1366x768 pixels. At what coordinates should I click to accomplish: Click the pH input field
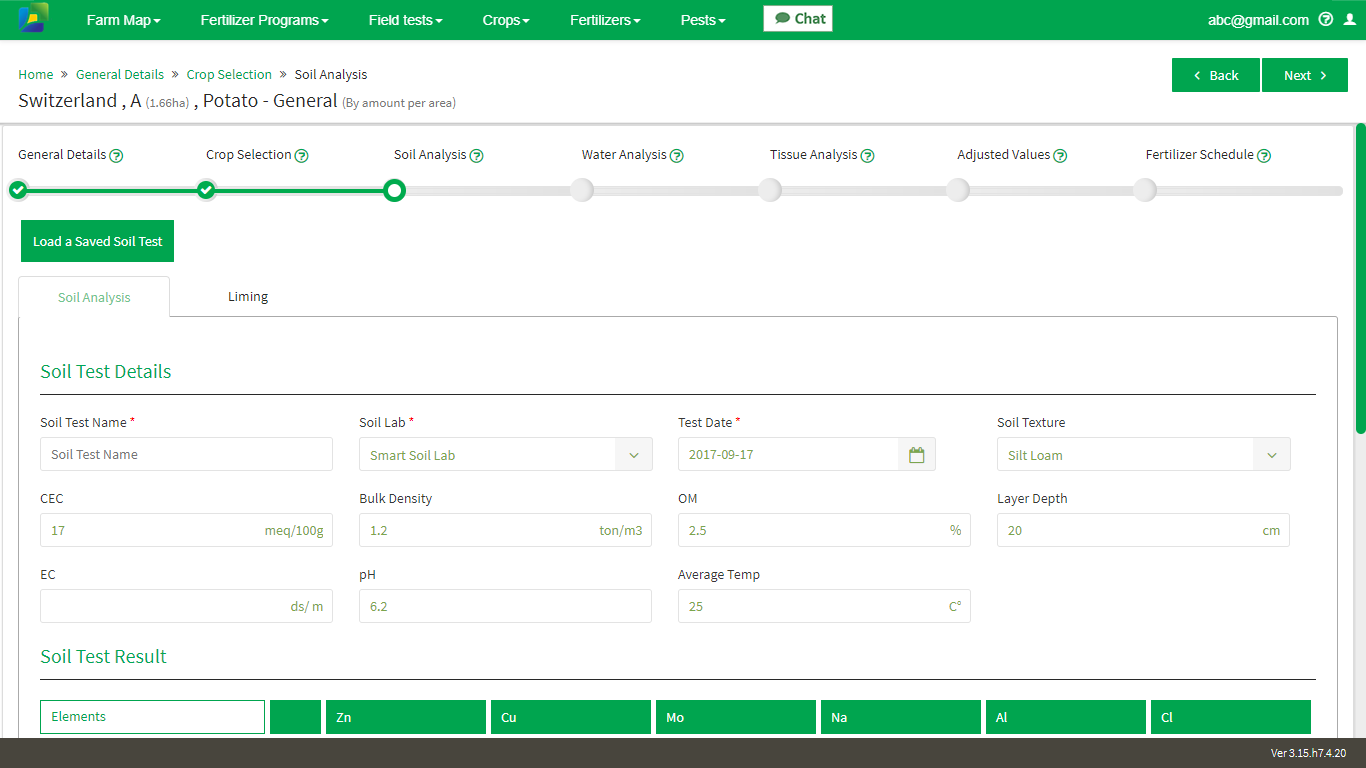coord(505,606)
